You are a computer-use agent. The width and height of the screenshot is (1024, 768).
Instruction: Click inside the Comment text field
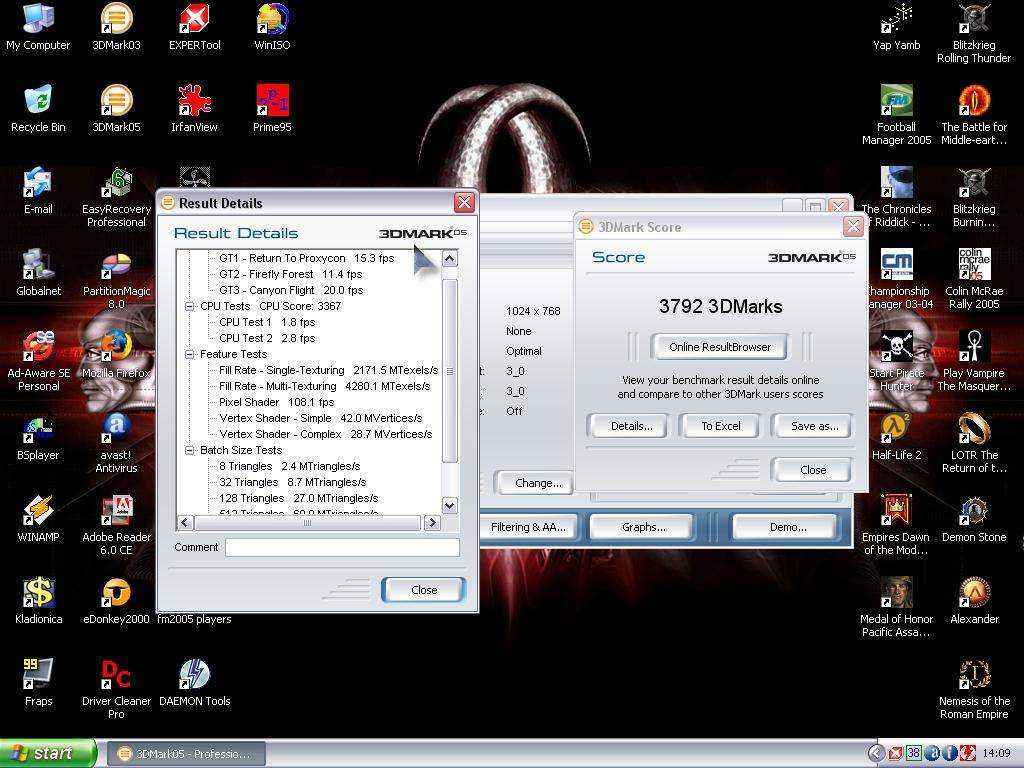(x=342, y=547)
